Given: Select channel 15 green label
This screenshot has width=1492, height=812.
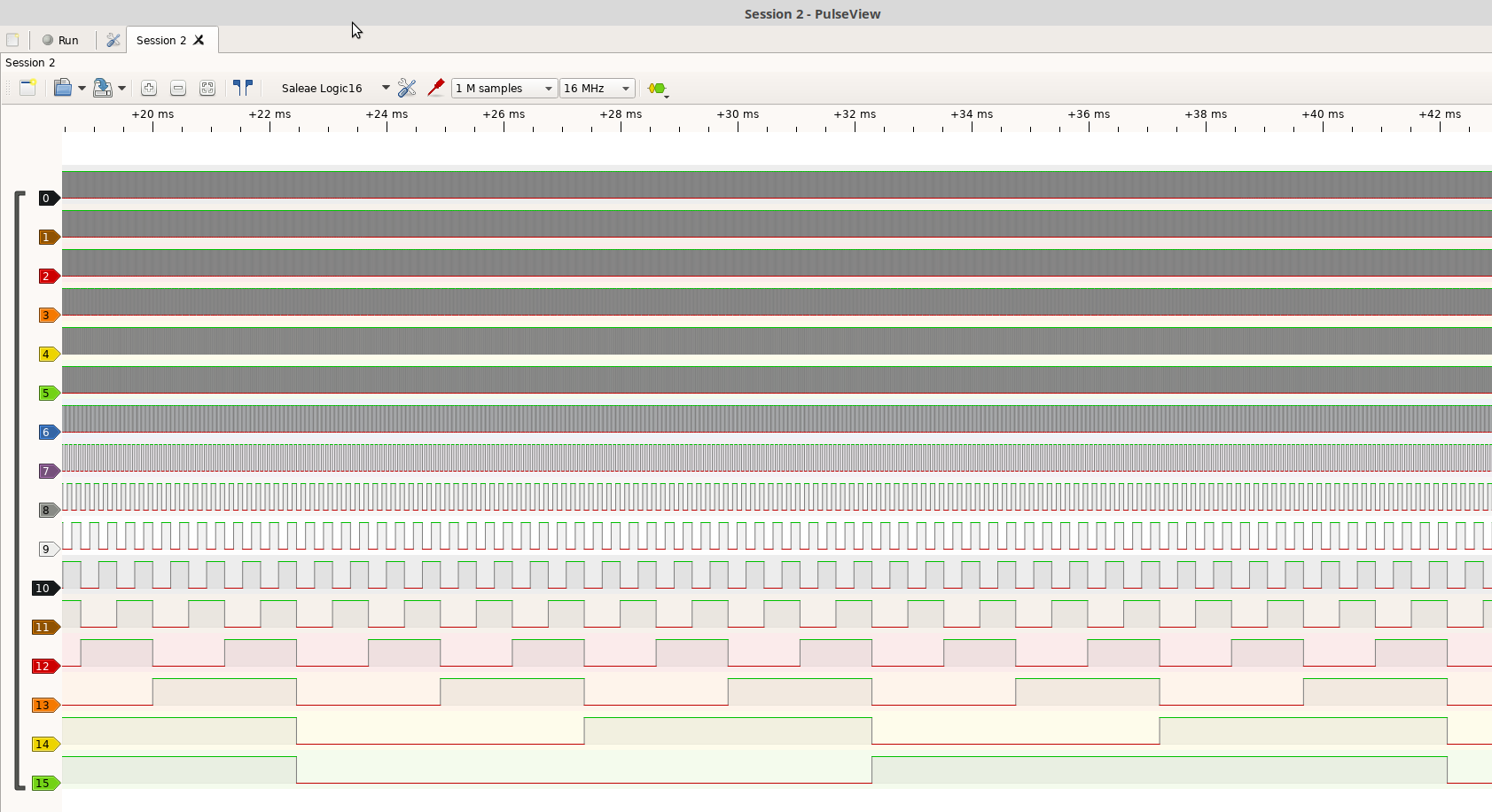Looking at the screenshot, I should coord(45,783).
